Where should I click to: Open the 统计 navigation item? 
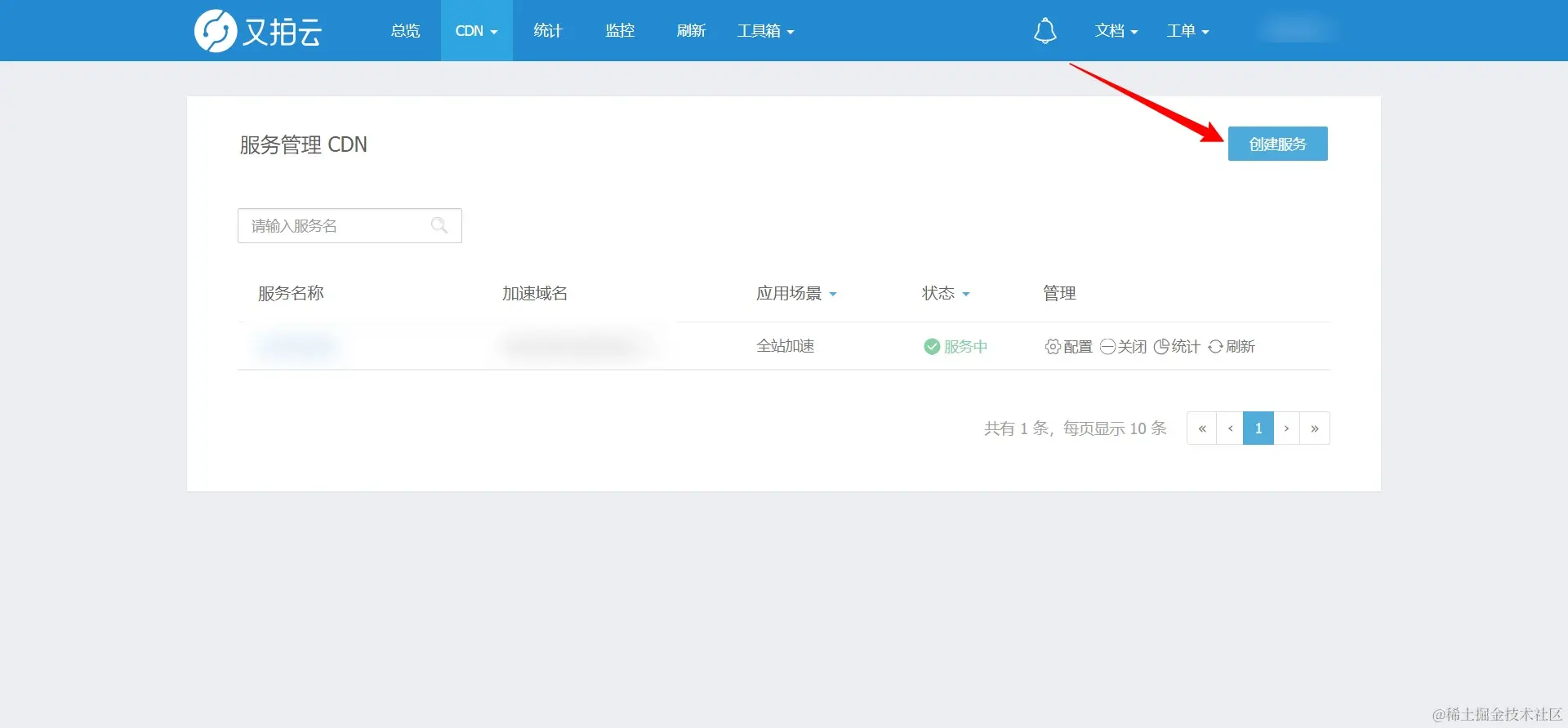point(548,31)
